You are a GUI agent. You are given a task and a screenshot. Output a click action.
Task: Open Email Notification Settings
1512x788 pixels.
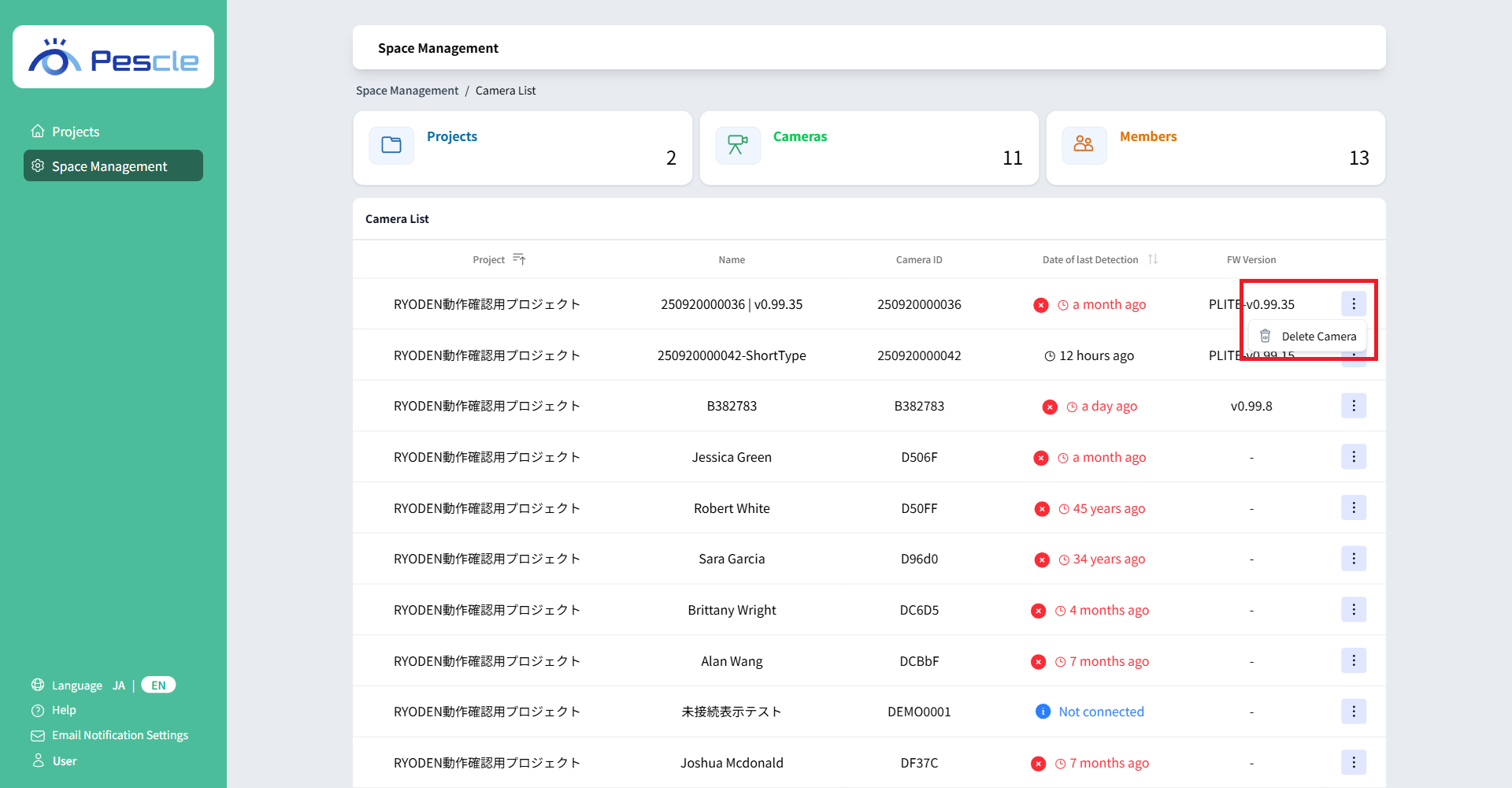120,735
